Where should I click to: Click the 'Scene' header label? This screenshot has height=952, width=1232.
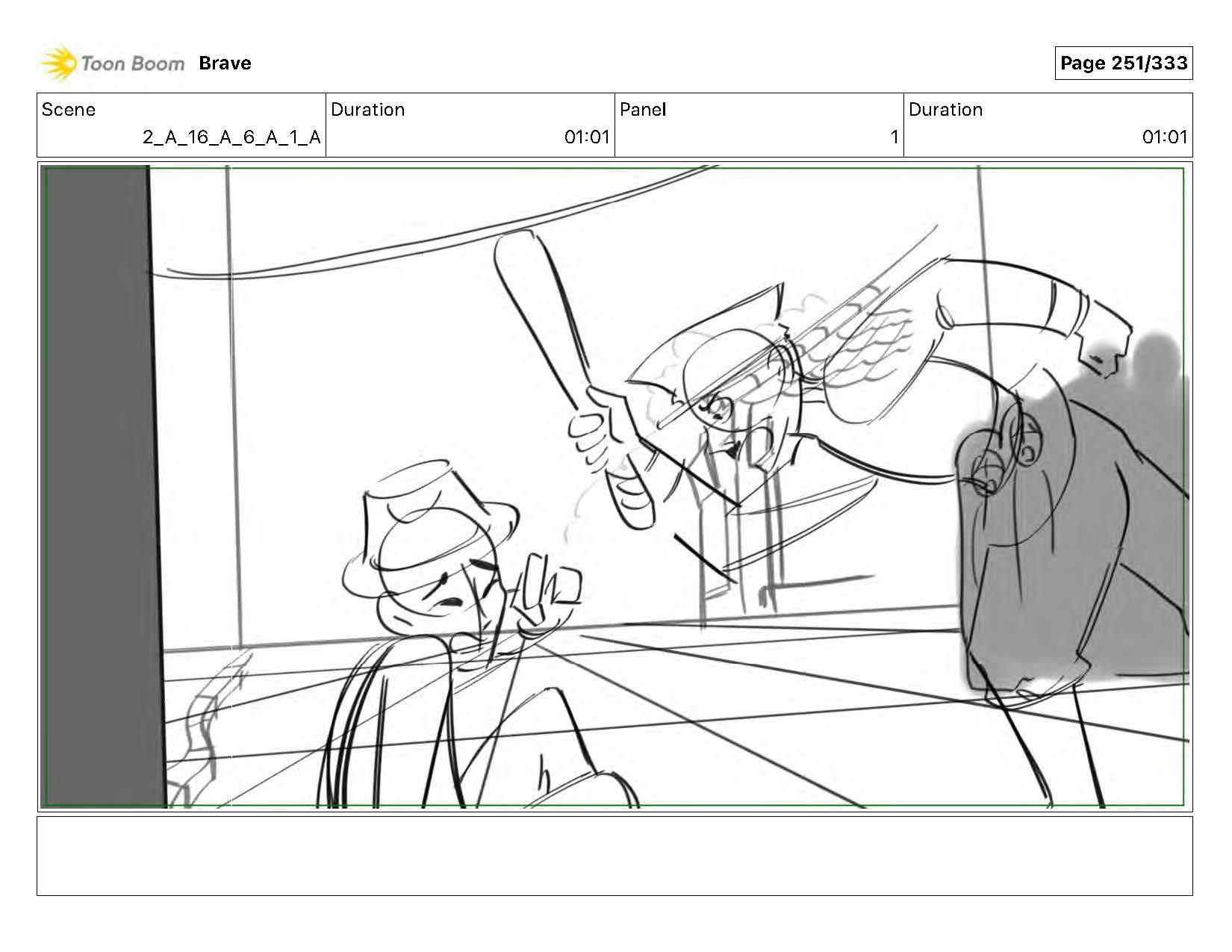click(69, 110)
